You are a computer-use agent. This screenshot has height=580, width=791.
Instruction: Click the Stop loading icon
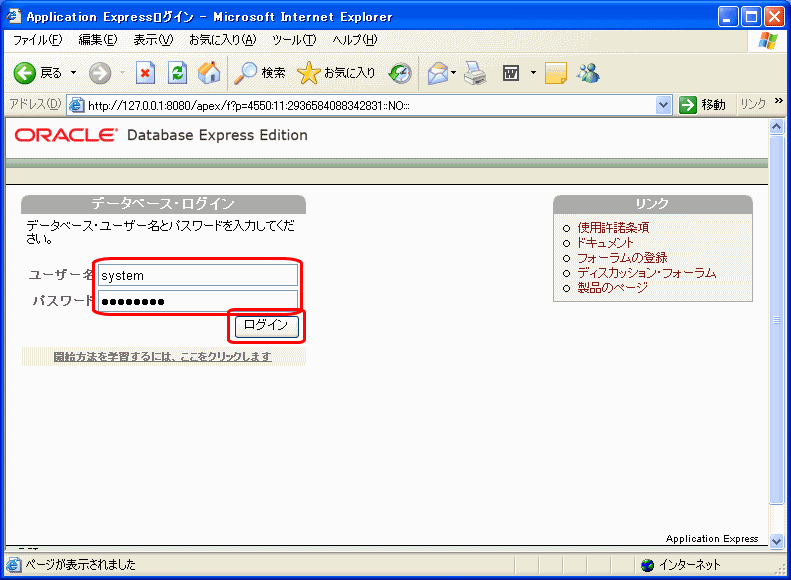tap(145, 73)
